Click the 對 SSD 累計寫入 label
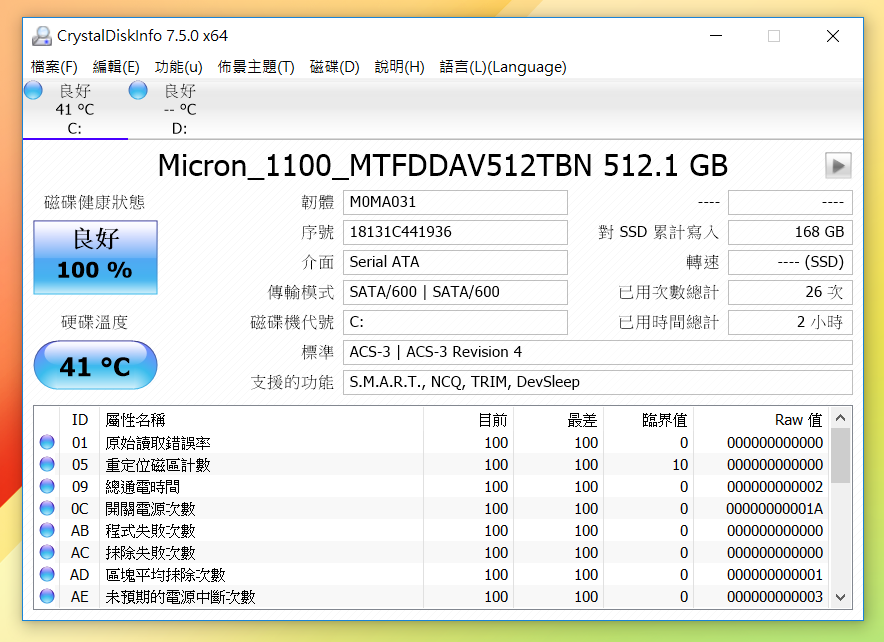 click(x=658, y=232)
